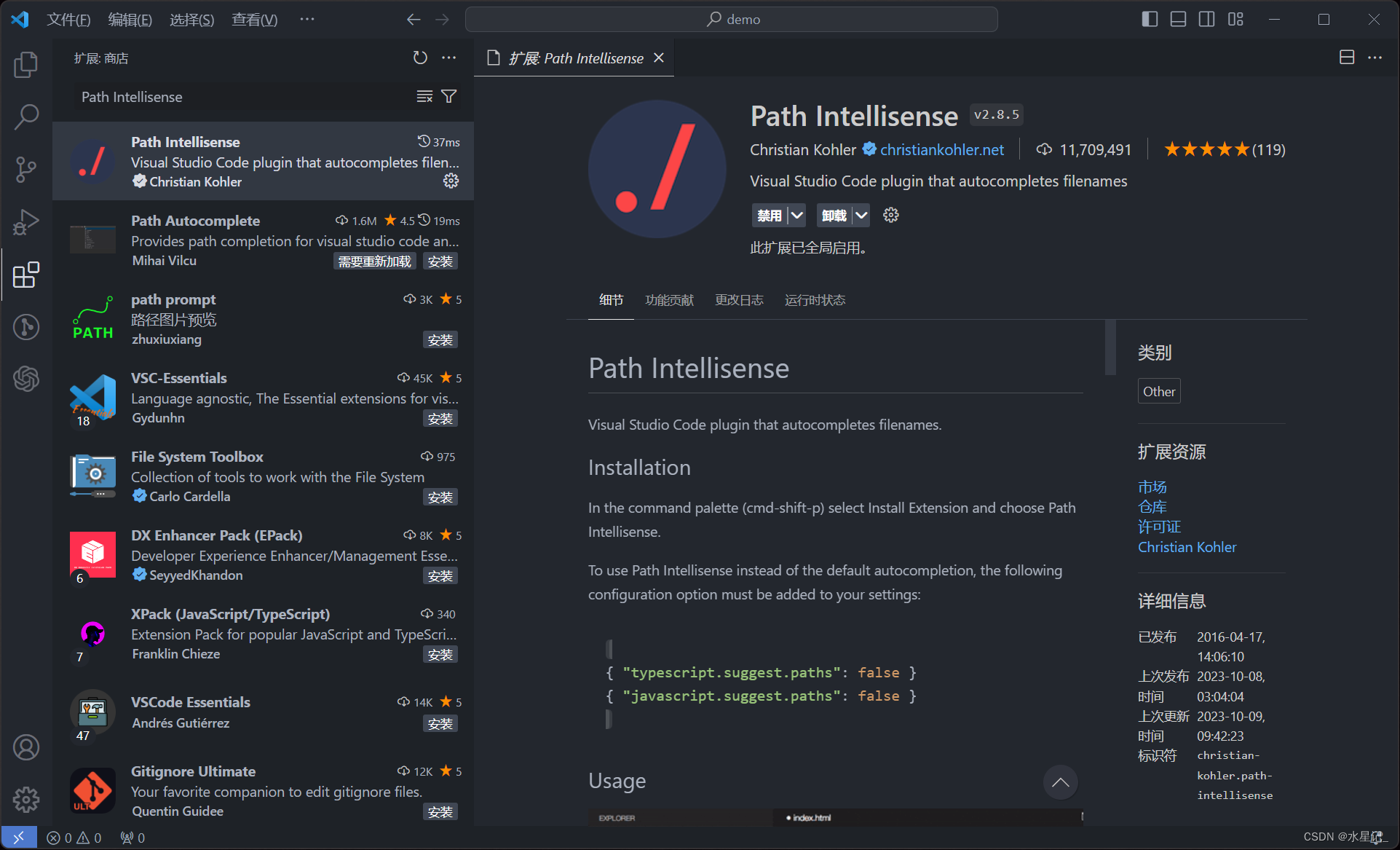Open the ChatGPT extension icon in activity bar
The image size is (1400, 850).
coord(26,379)
